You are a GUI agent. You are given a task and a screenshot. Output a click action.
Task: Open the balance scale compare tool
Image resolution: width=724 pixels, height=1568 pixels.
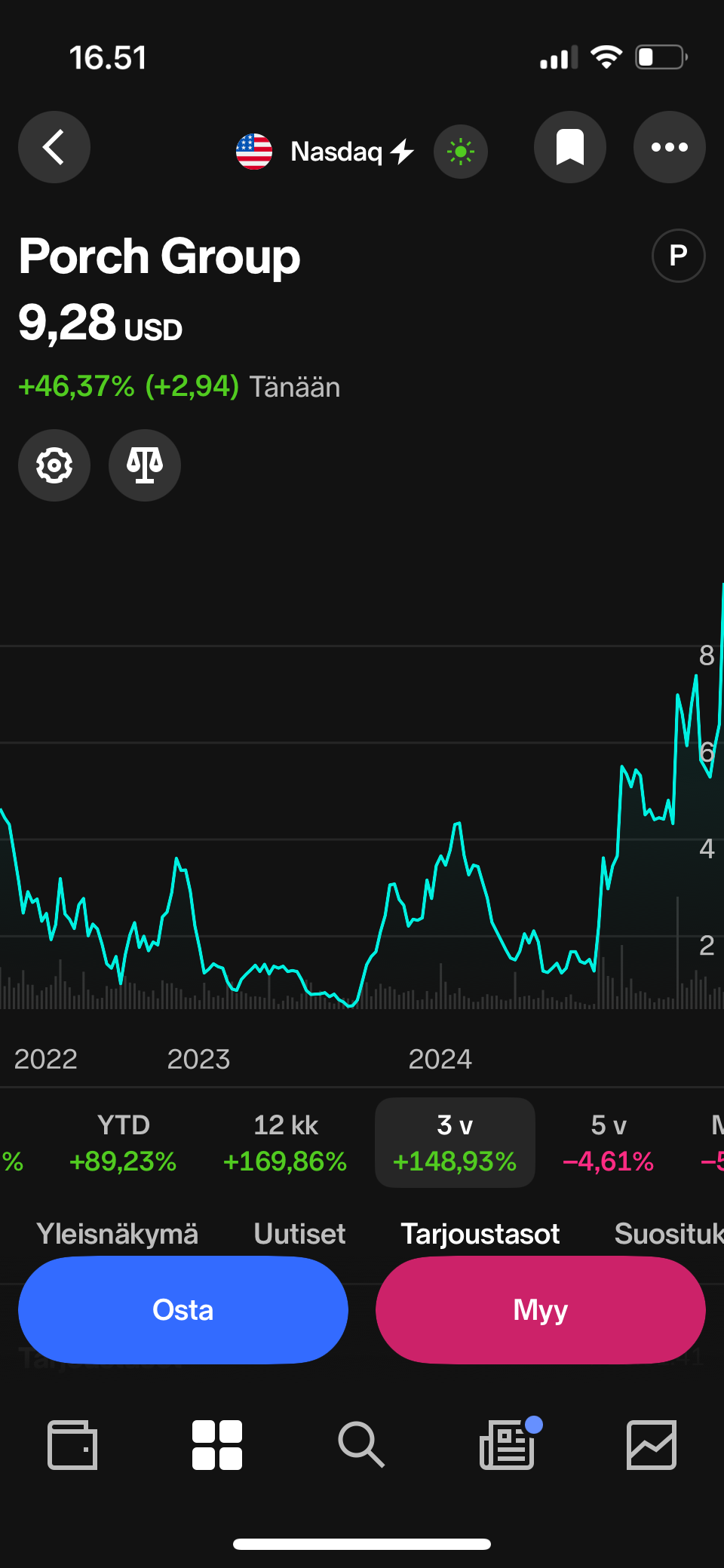pyautogui.click(x=145, y=465)
